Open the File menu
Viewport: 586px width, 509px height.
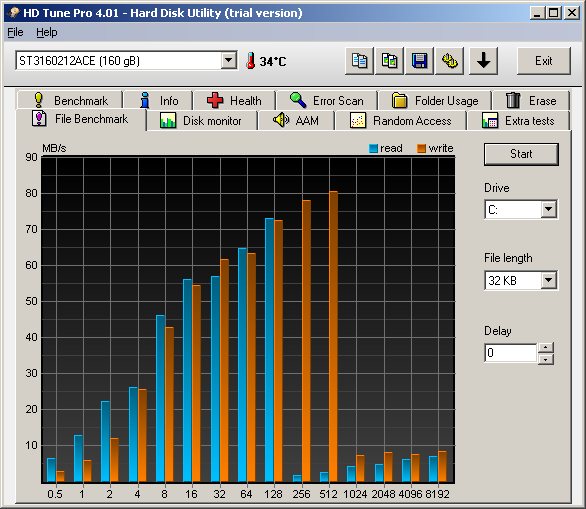click(15, 33)
